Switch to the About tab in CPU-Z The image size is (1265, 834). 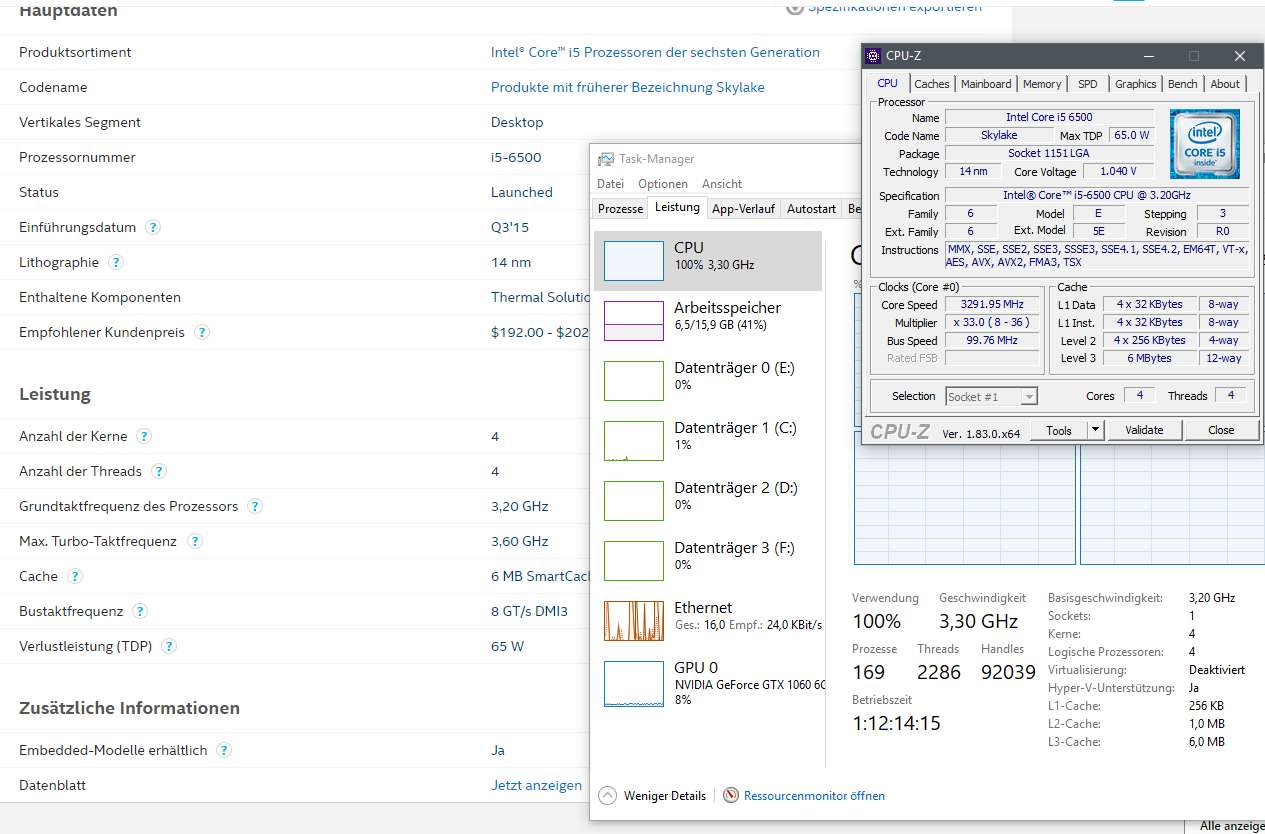[1225, 84]
